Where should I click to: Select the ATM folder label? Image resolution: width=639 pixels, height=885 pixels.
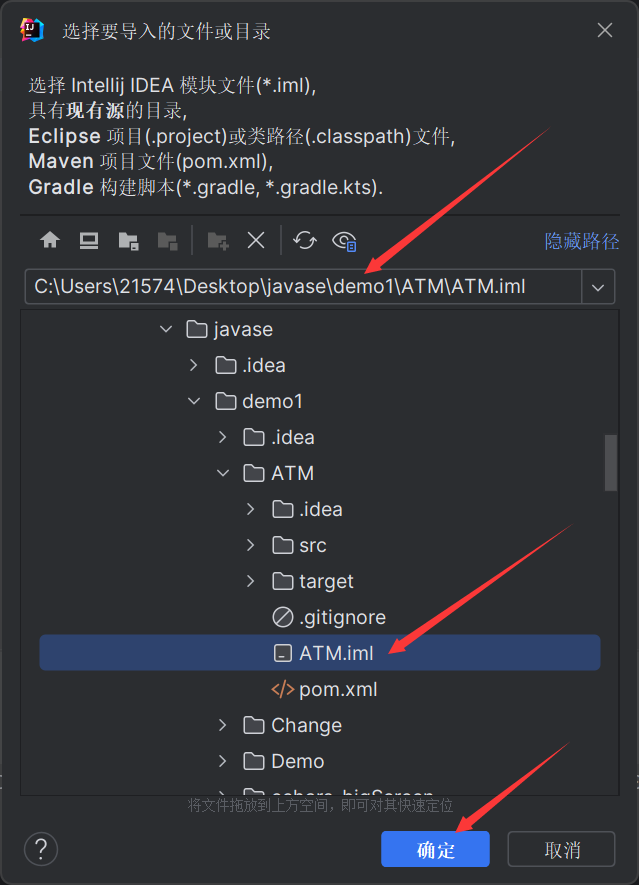tap(292, 473)
